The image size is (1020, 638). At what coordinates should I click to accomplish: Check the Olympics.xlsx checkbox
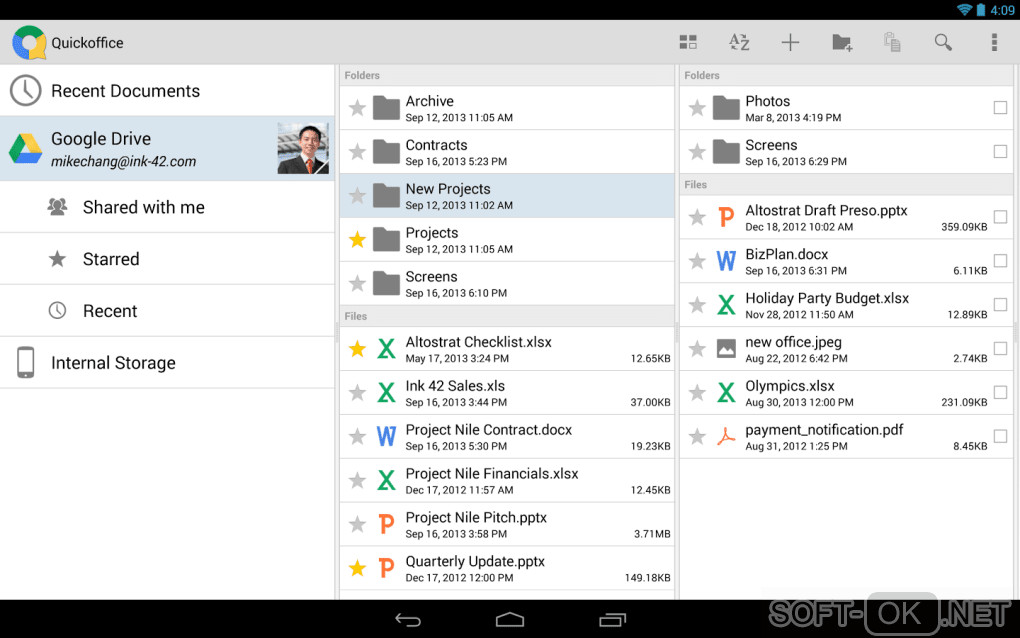coord(1000,392)
